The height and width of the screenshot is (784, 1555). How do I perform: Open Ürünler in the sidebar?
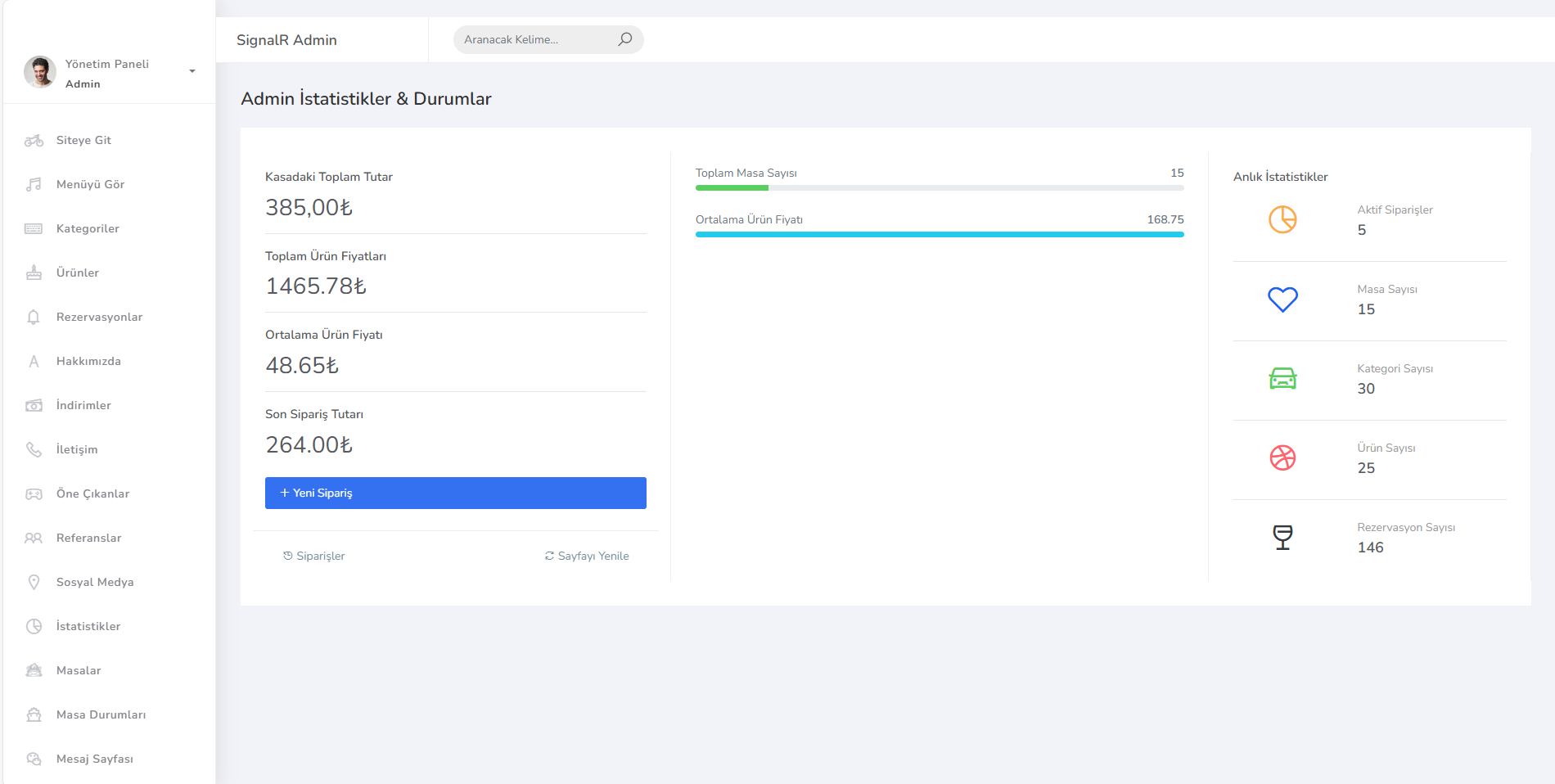78,273
